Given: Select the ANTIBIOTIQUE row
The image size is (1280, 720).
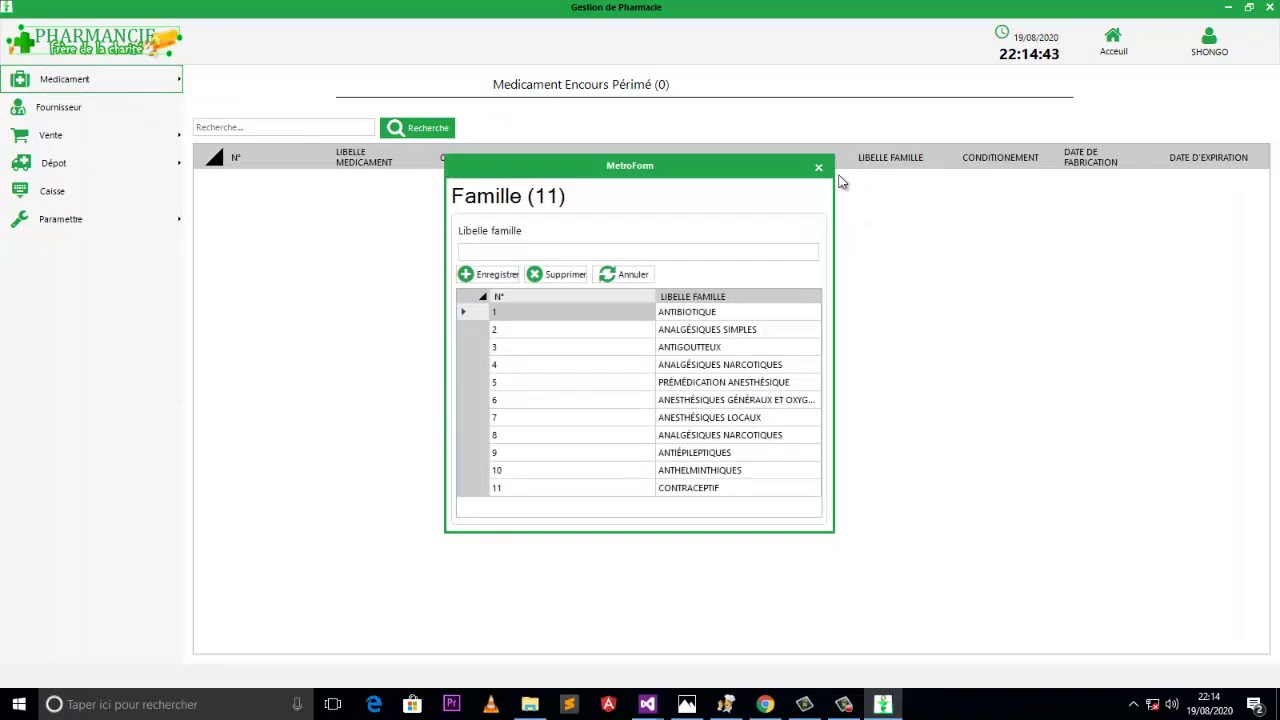Looking at the screenshot, I should coord(639,312).
